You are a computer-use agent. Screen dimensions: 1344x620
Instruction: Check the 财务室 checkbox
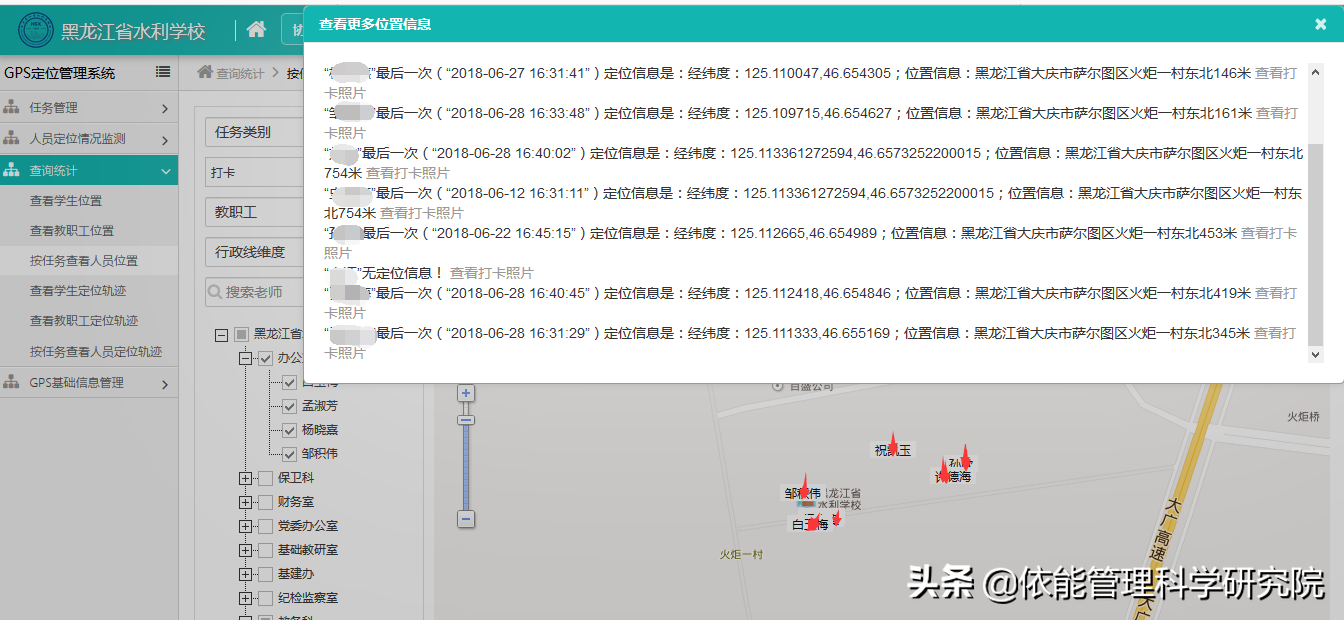pos(266,502)
